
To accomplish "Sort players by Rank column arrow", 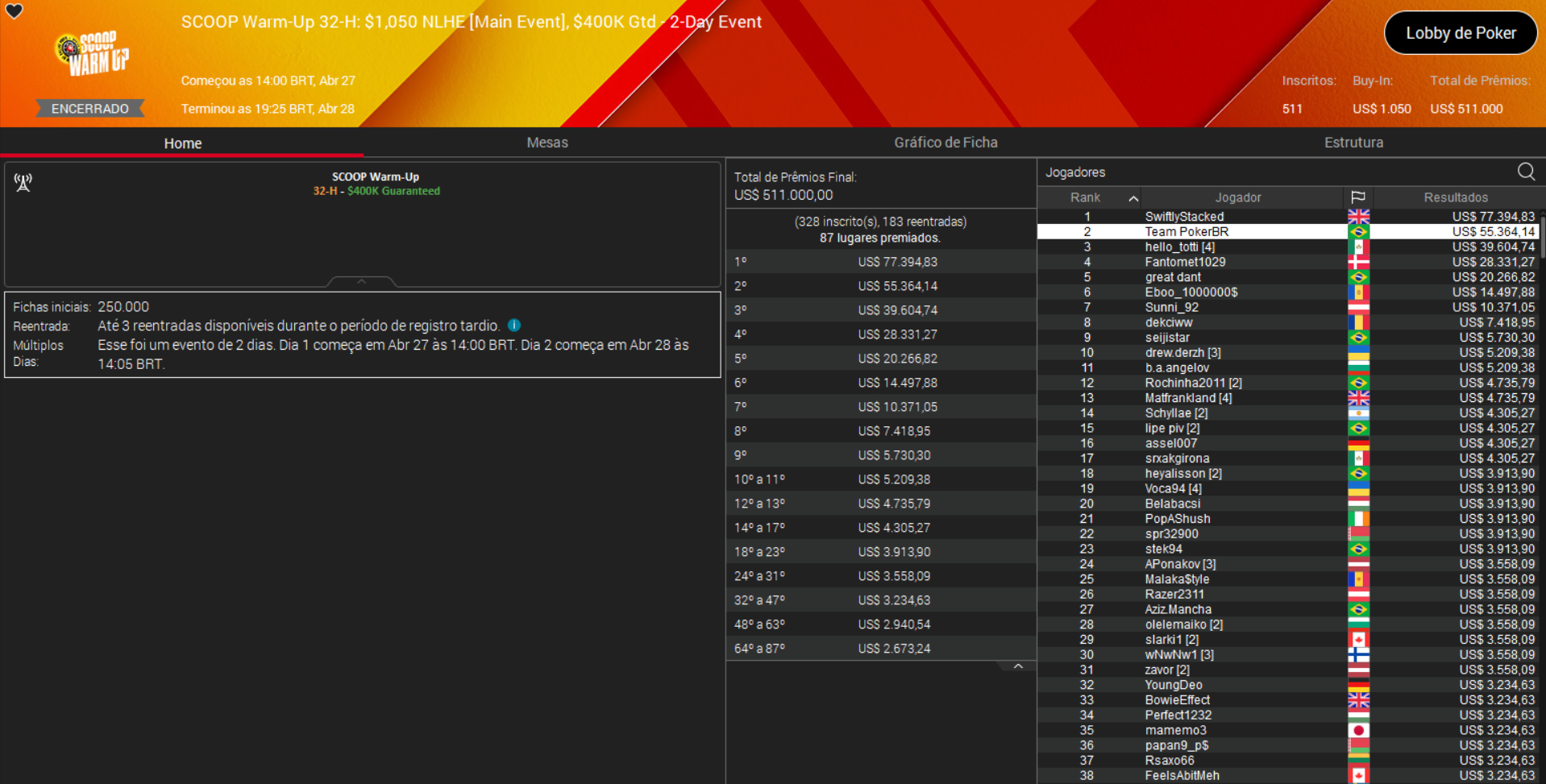I will [1133, 198].
